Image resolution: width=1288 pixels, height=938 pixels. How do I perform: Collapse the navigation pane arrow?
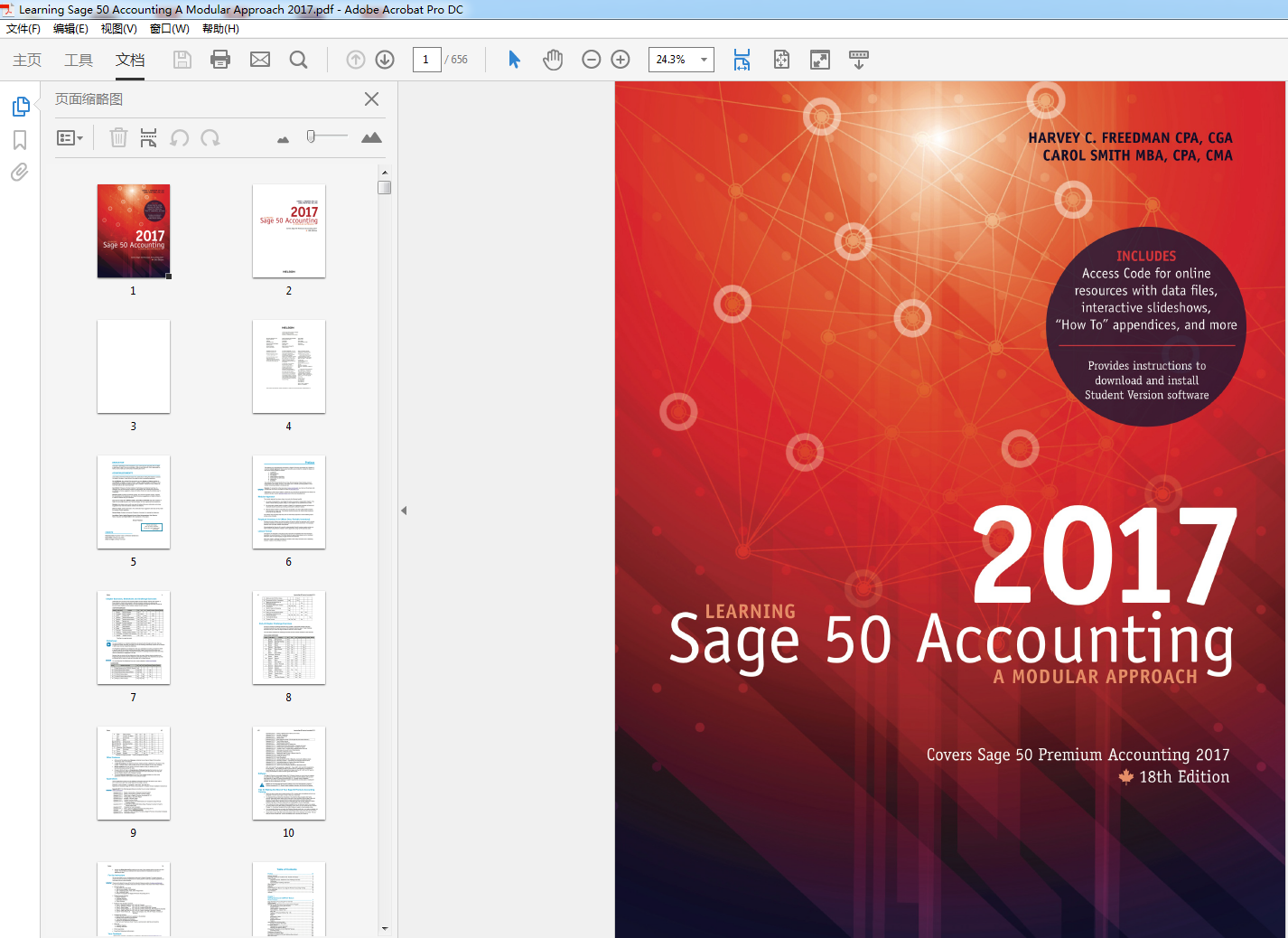[404, 511]
